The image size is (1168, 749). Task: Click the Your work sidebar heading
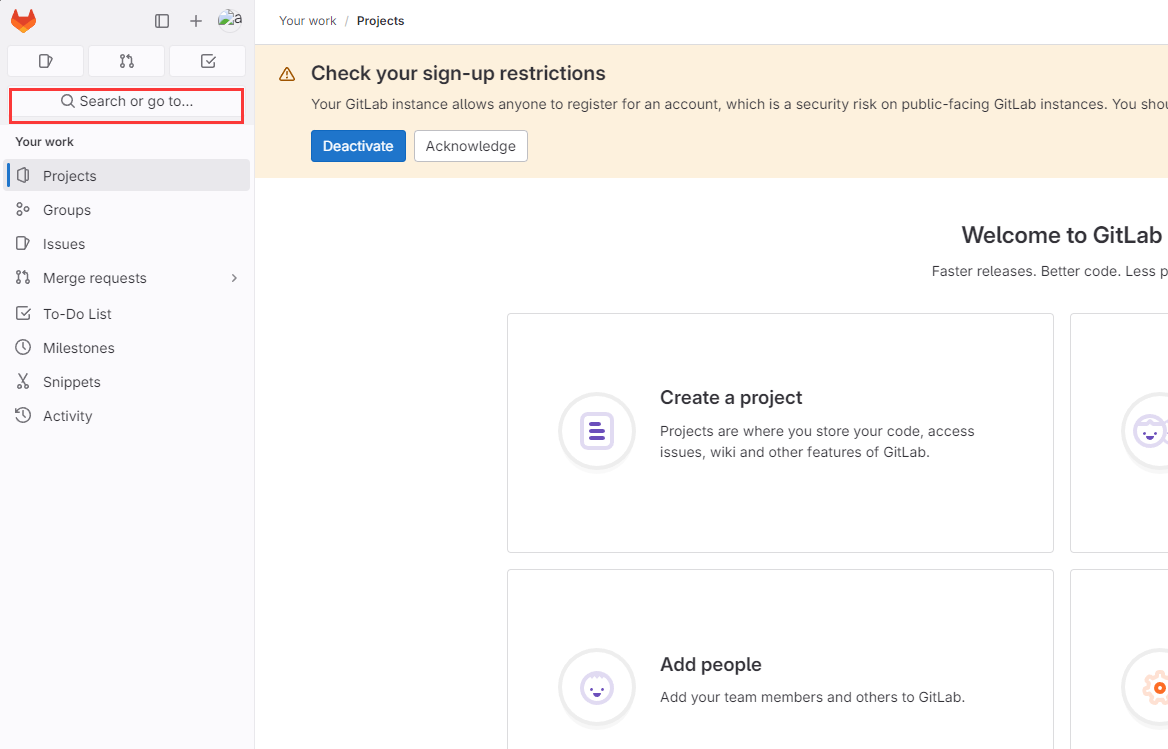pyautogui.click(x=45, y=142)
